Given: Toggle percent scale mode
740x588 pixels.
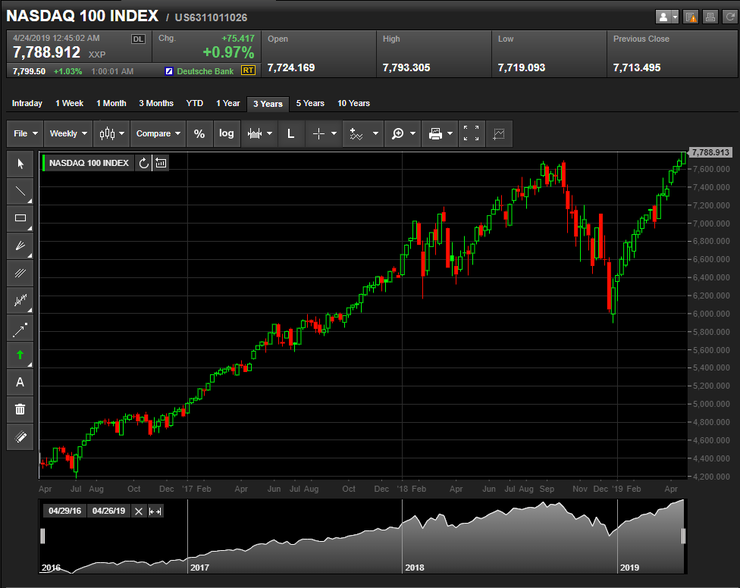Looking at the screenshot, I should (199, 134).
